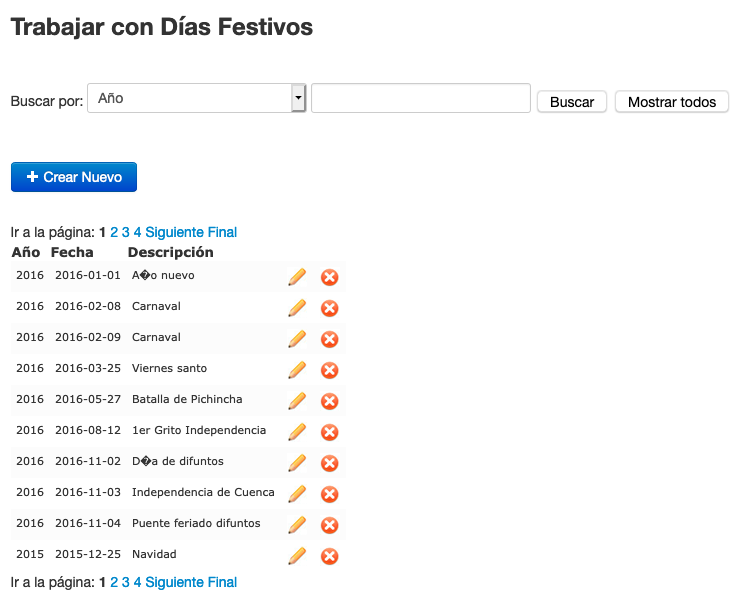This screenshot has height=611, width=742.
Task: Edit the Carnaval 2016-02-09 entry
Action: [x=297, y=339]
